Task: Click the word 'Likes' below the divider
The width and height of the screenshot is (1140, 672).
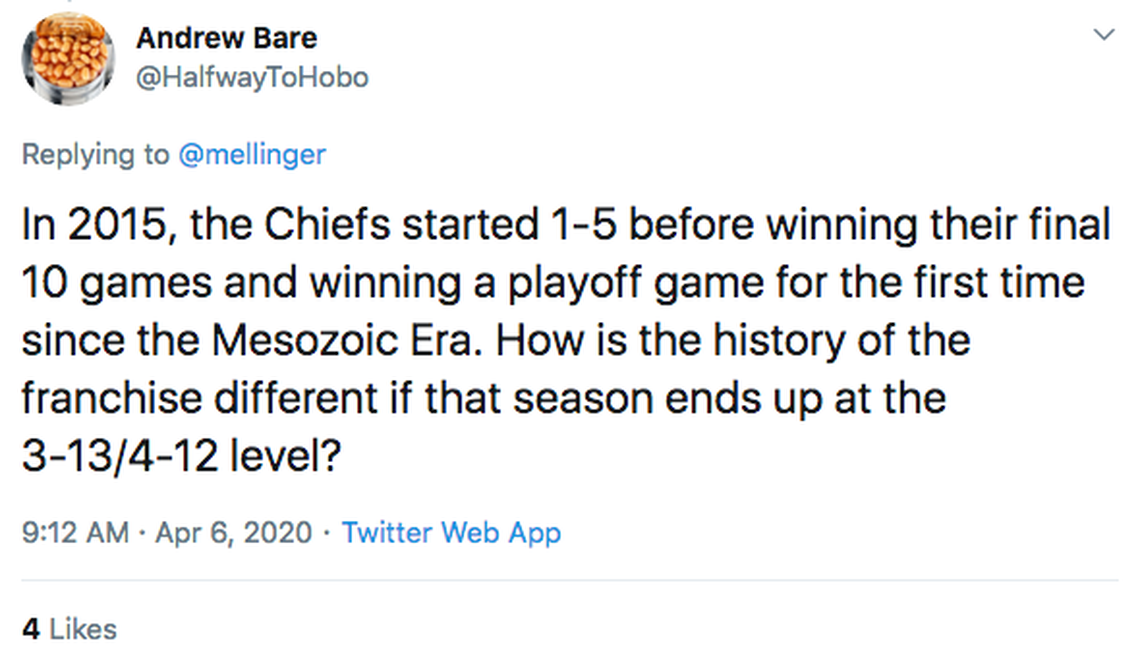Action: click(83, 629)
